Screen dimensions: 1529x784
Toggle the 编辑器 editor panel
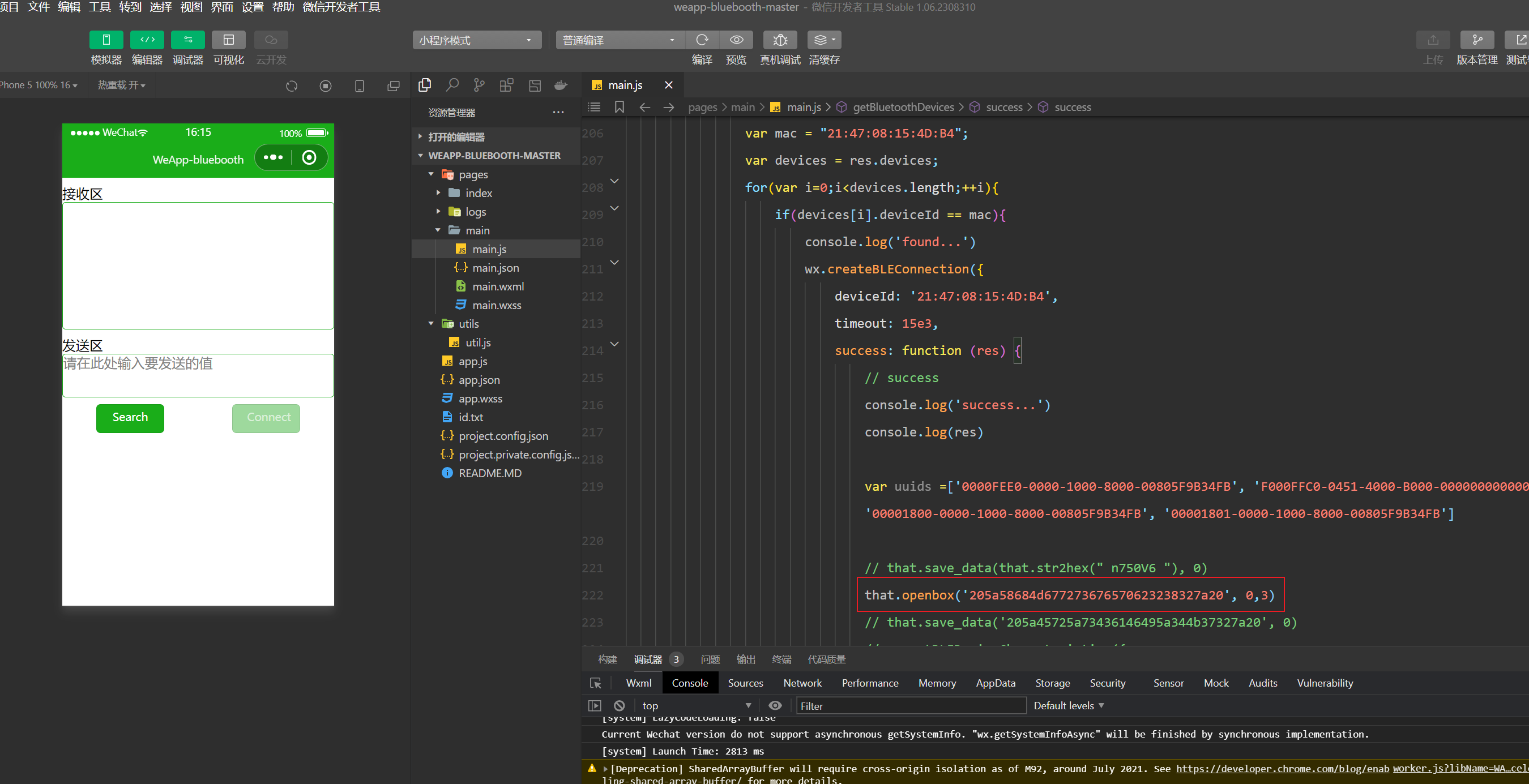pos(147,40)
